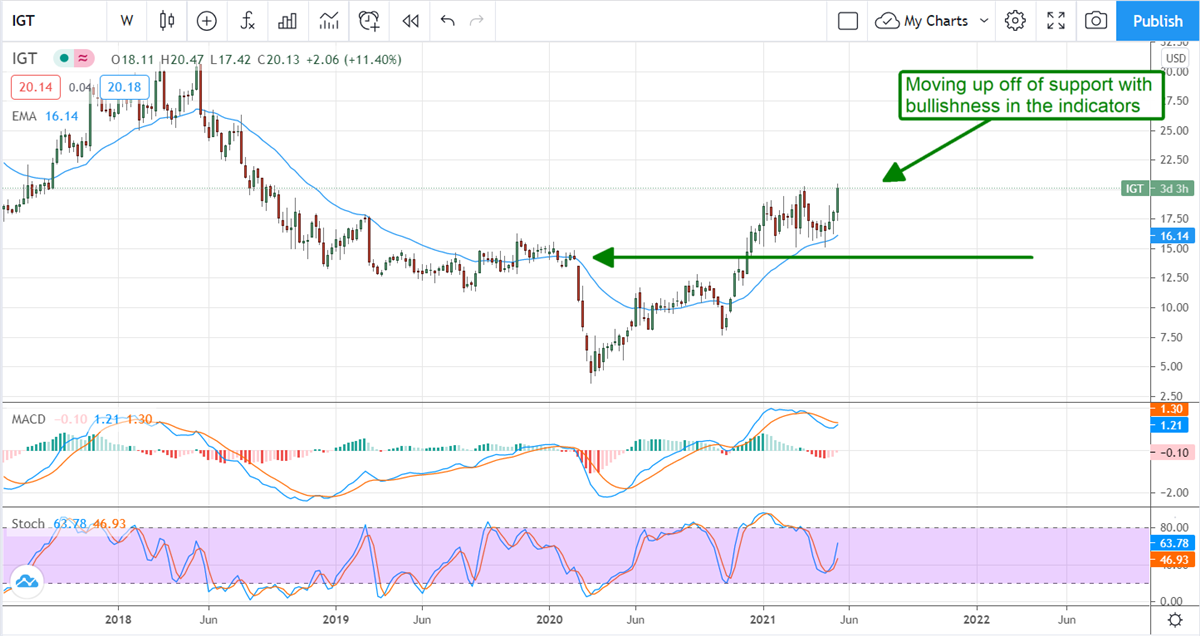Screen dimensions: 1200x636
Task: Take a chart snapshot with the camera
Action: 1096,20
